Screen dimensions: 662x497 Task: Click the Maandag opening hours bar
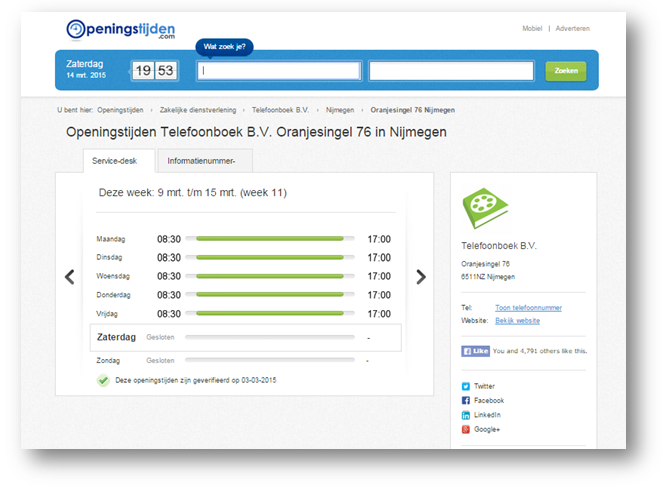click(x=270, y=239)
